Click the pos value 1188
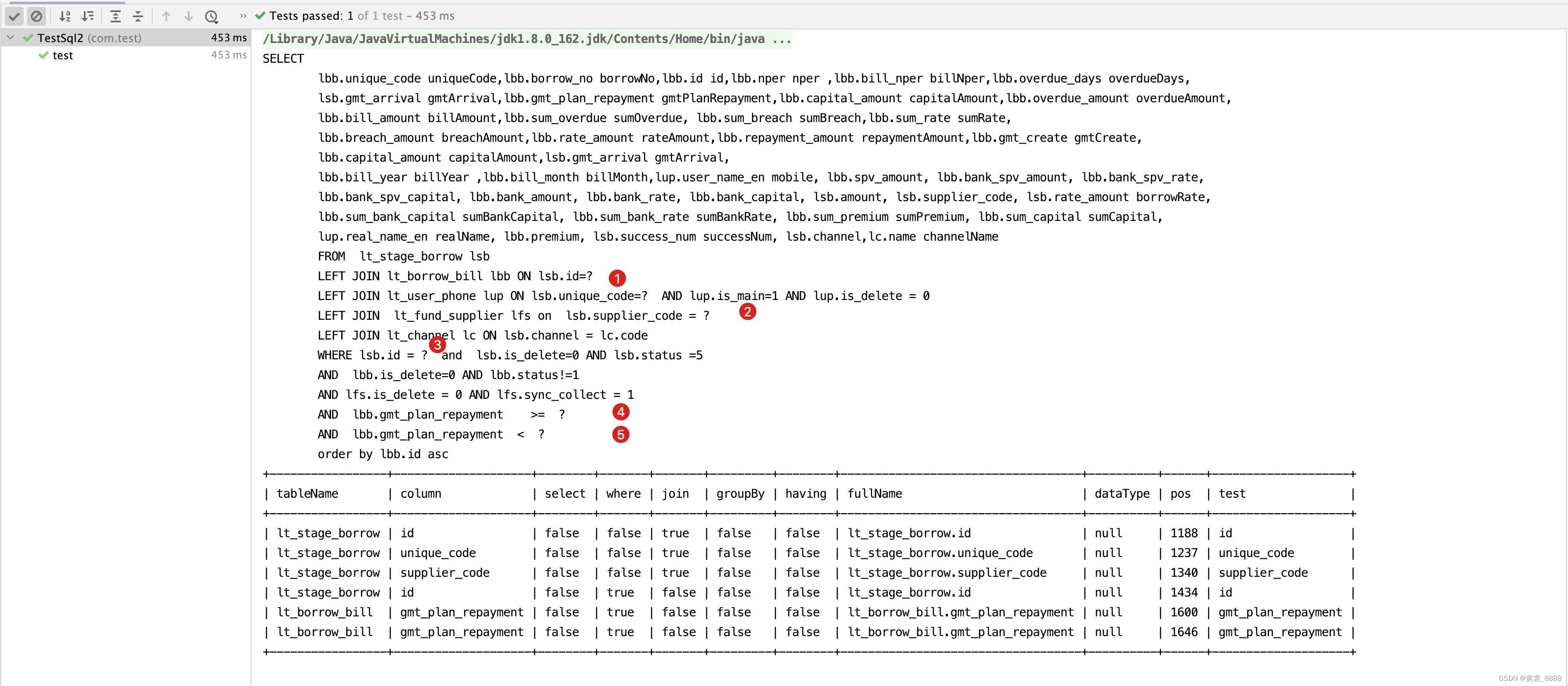 coord(1184,533)
